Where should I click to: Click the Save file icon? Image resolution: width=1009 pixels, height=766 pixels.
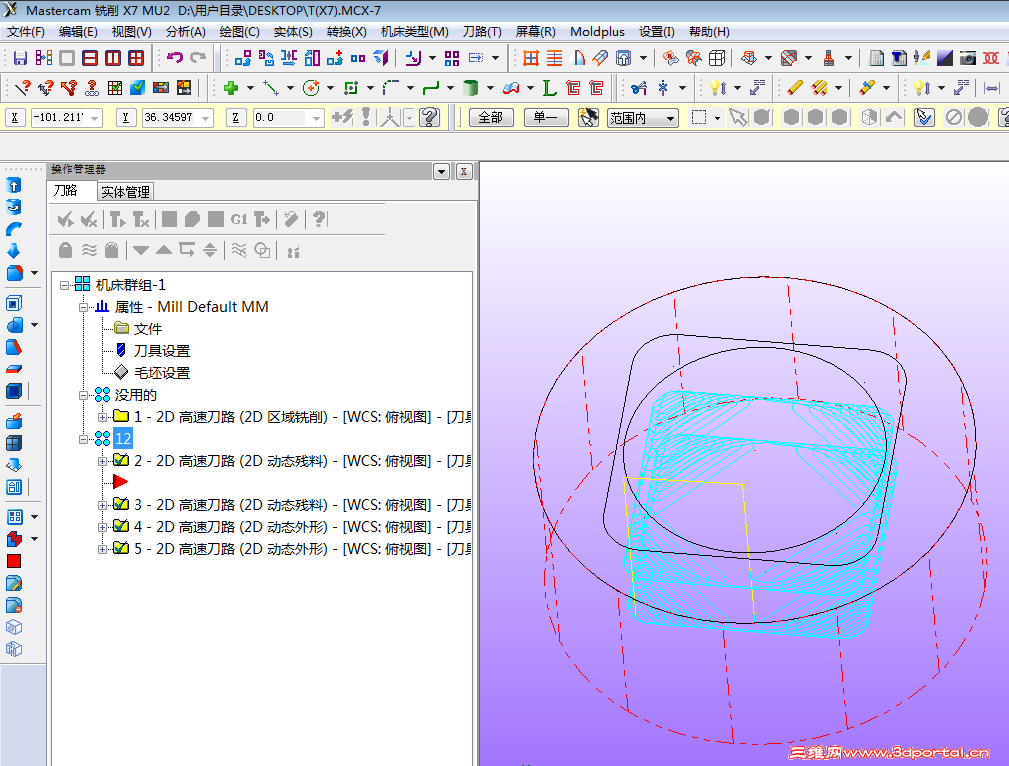pyautogui.click(x=20, y=58)
